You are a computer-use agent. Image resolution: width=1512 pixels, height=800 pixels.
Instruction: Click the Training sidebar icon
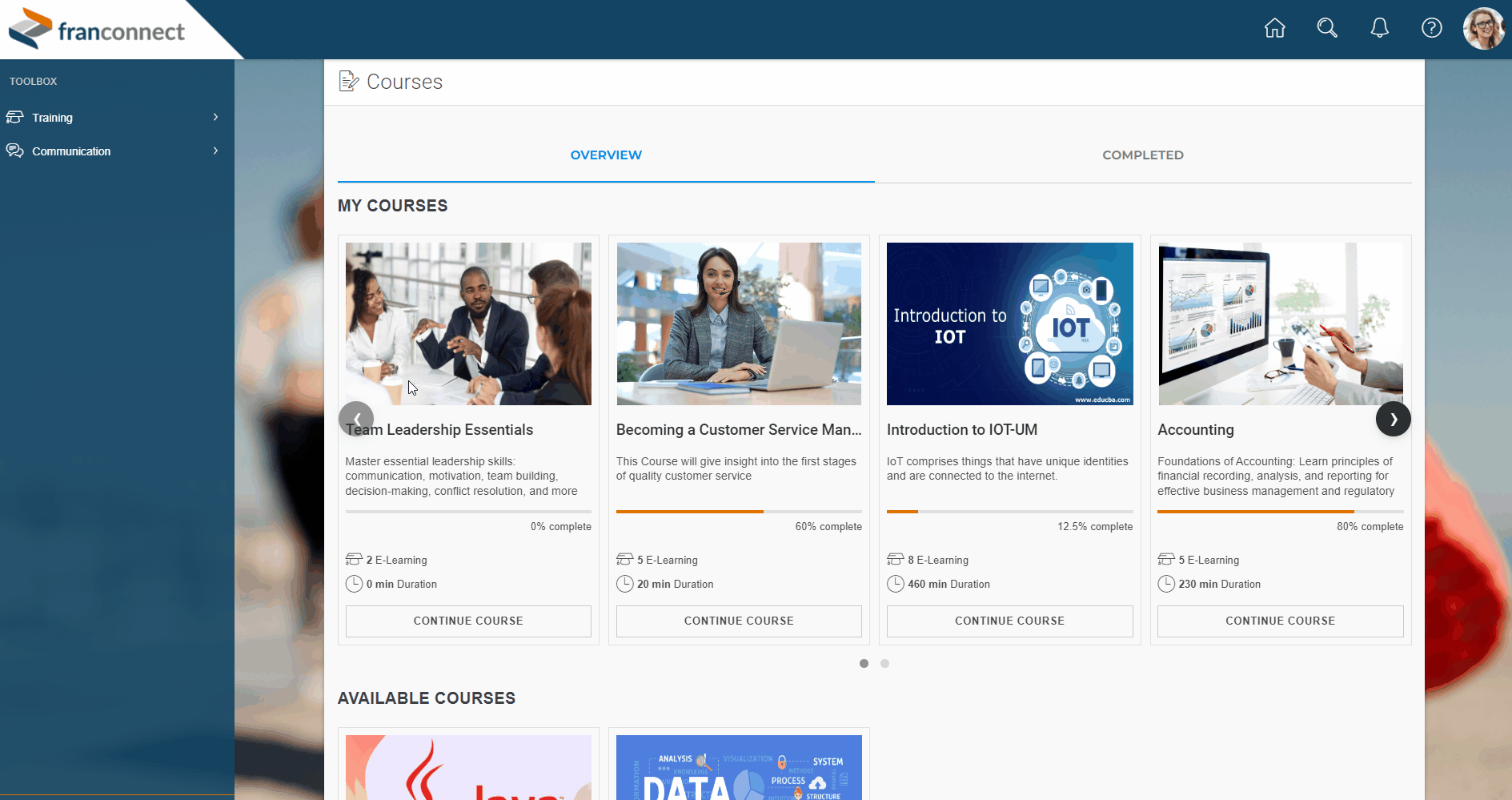(15, 118)
